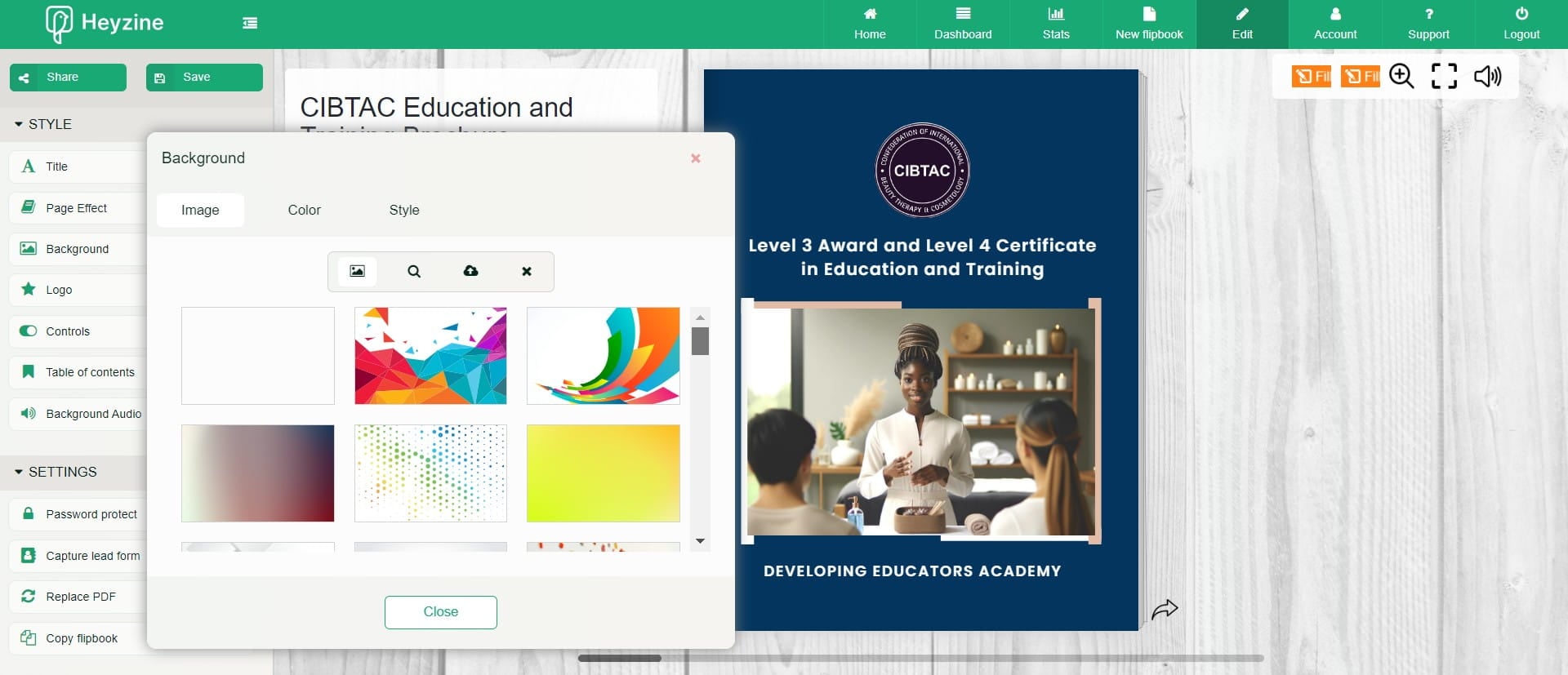1568x675 pixels.
Task: Switch to the Color tab
Action: [x=304, y=210]
